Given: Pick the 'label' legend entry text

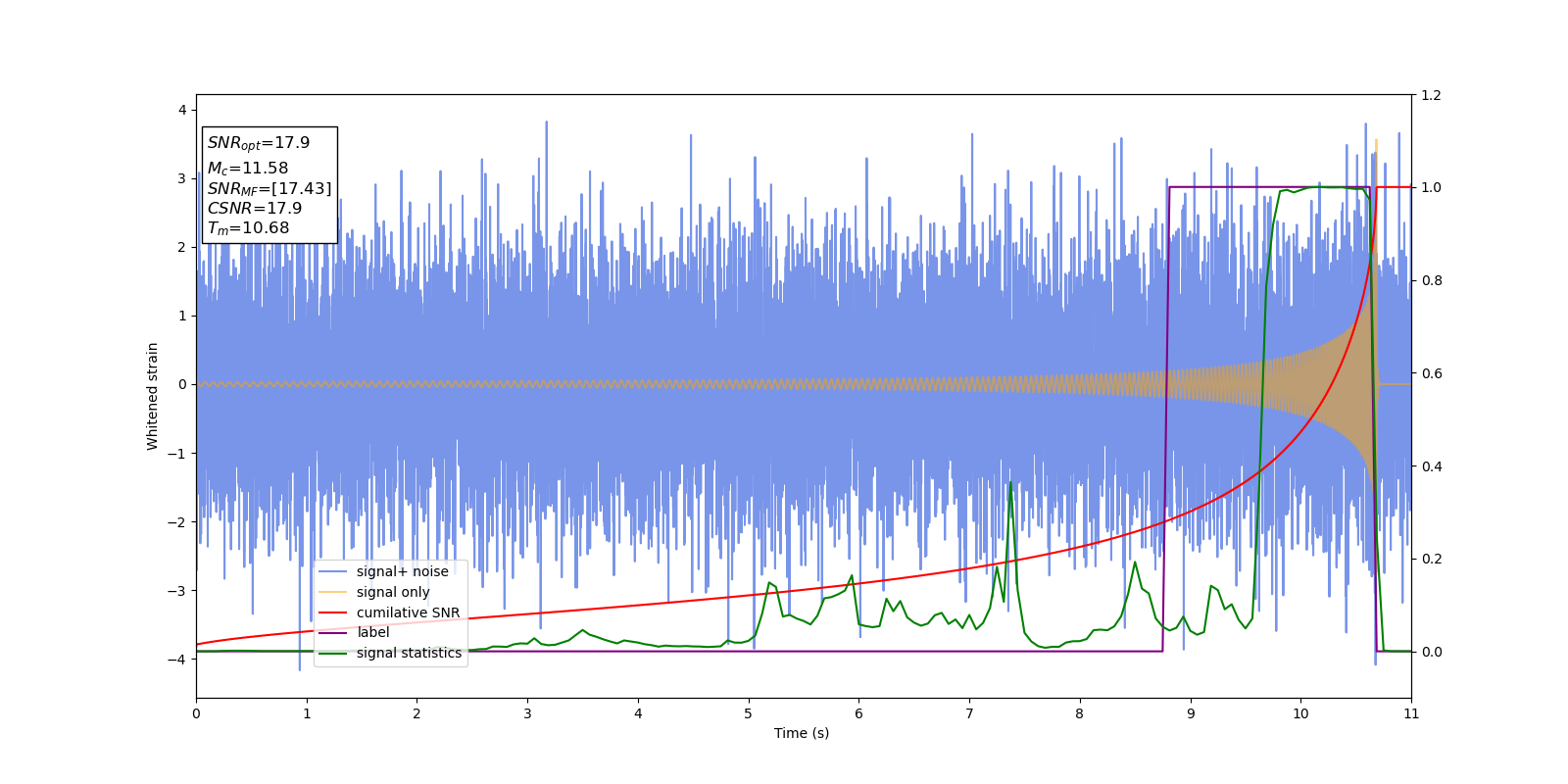Looking at the screenshot, I should click(x=373, y=632).
